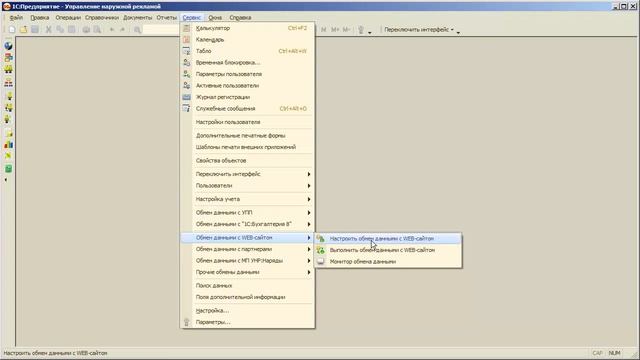Image resolution: width=640 pixels, height=360 pixels.
Task: Select Параметры пользователя menu entry
Action: pyautogui.click(x=247, y=74)
